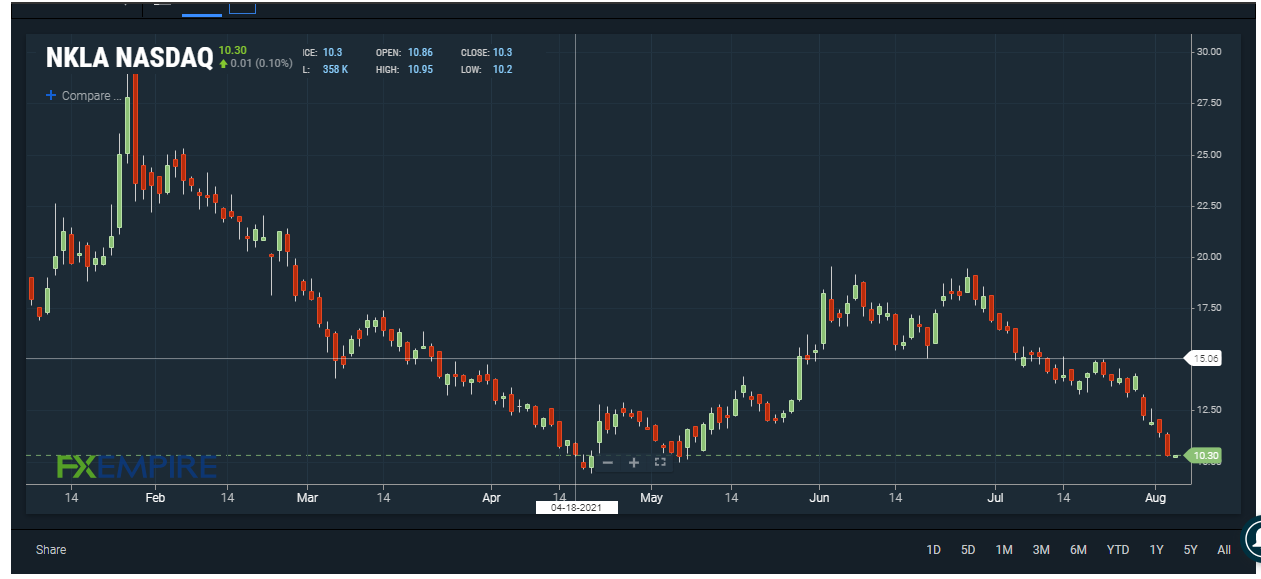1261x579 pixels.
Task: Show the 5Y time range
Action: coord(1190,550)
